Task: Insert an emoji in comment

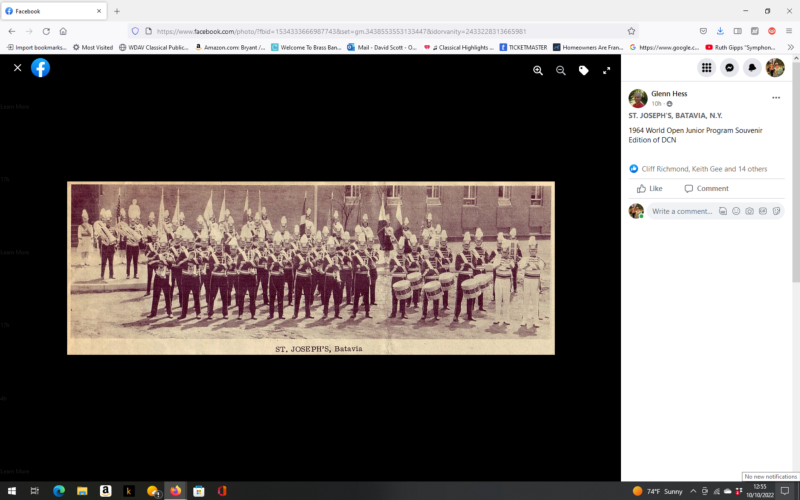Action: click(736, 211)
